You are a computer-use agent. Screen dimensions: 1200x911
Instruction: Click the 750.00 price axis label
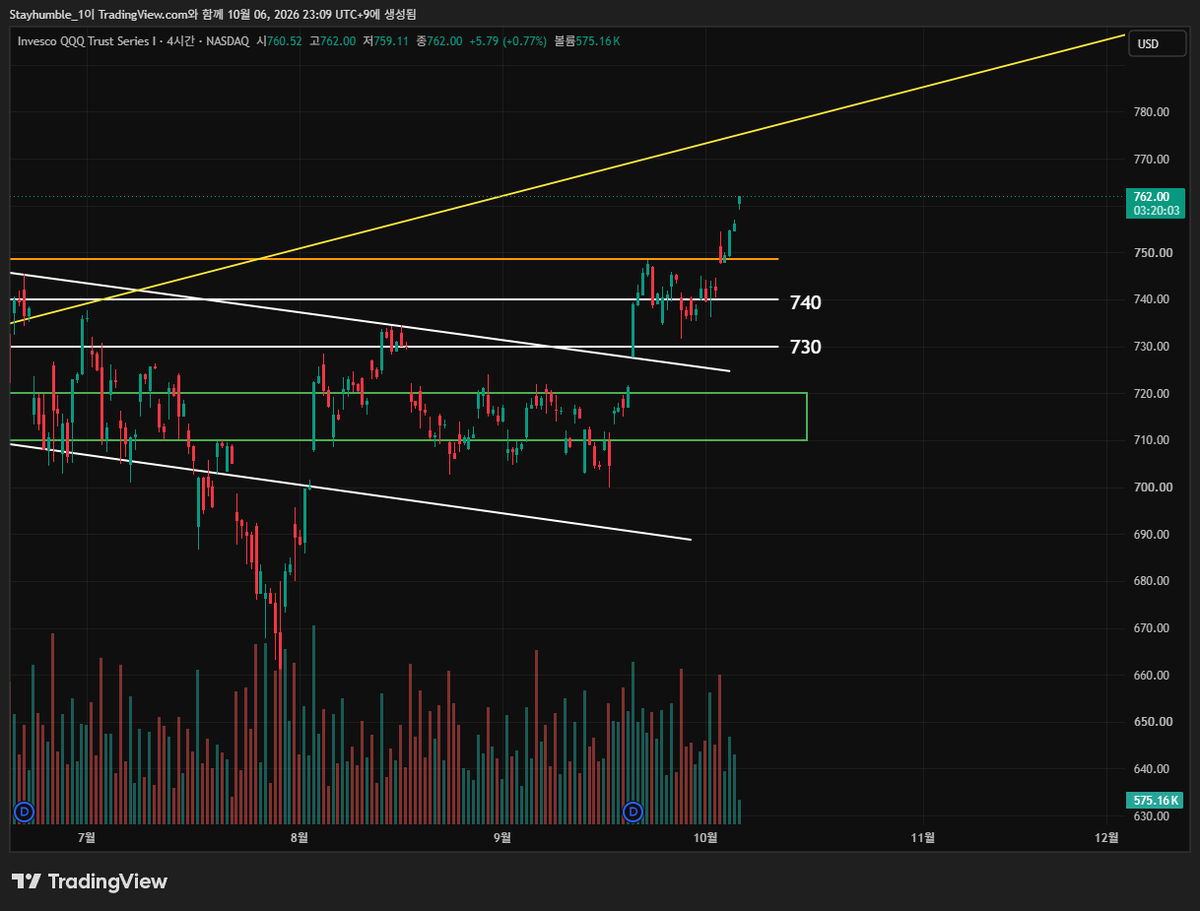1151,253
